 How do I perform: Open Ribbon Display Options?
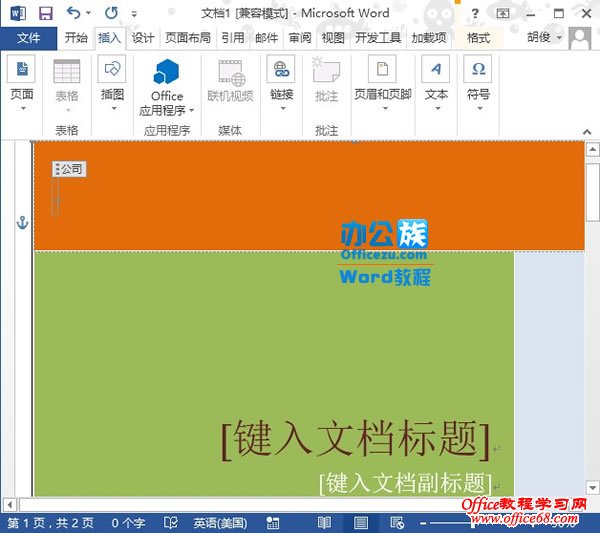pos(502,14)
